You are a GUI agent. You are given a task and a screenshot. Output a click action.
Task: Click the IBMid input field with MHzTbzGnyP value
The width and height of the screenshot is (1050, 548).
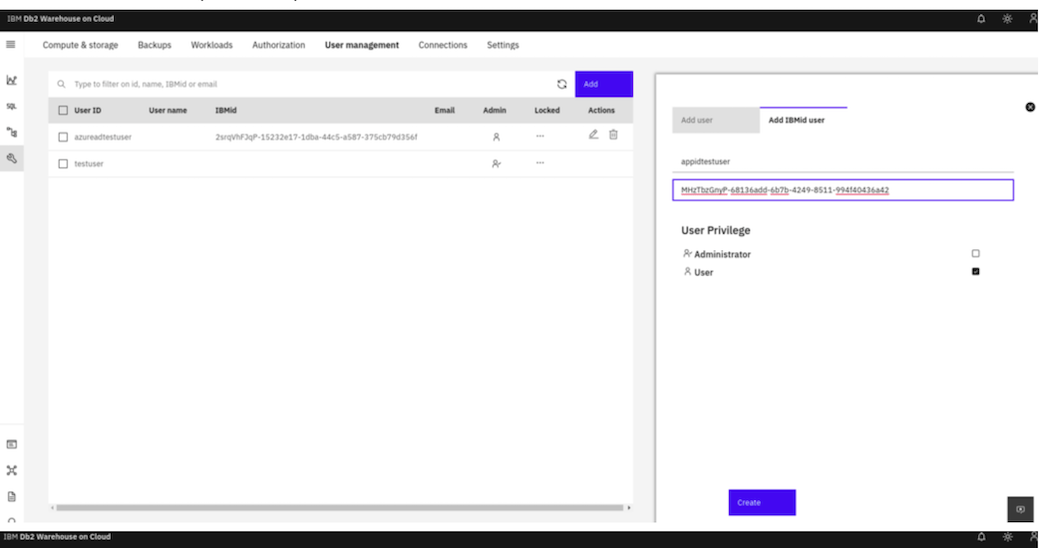coord(843,190)
